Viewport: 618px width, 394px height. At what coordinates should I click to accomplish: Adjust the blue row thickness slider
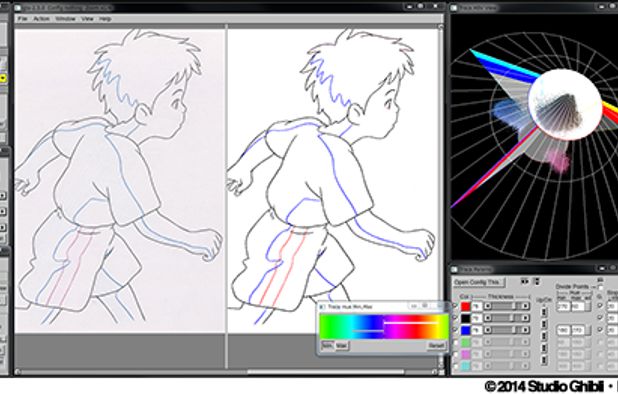coord(507,330)
